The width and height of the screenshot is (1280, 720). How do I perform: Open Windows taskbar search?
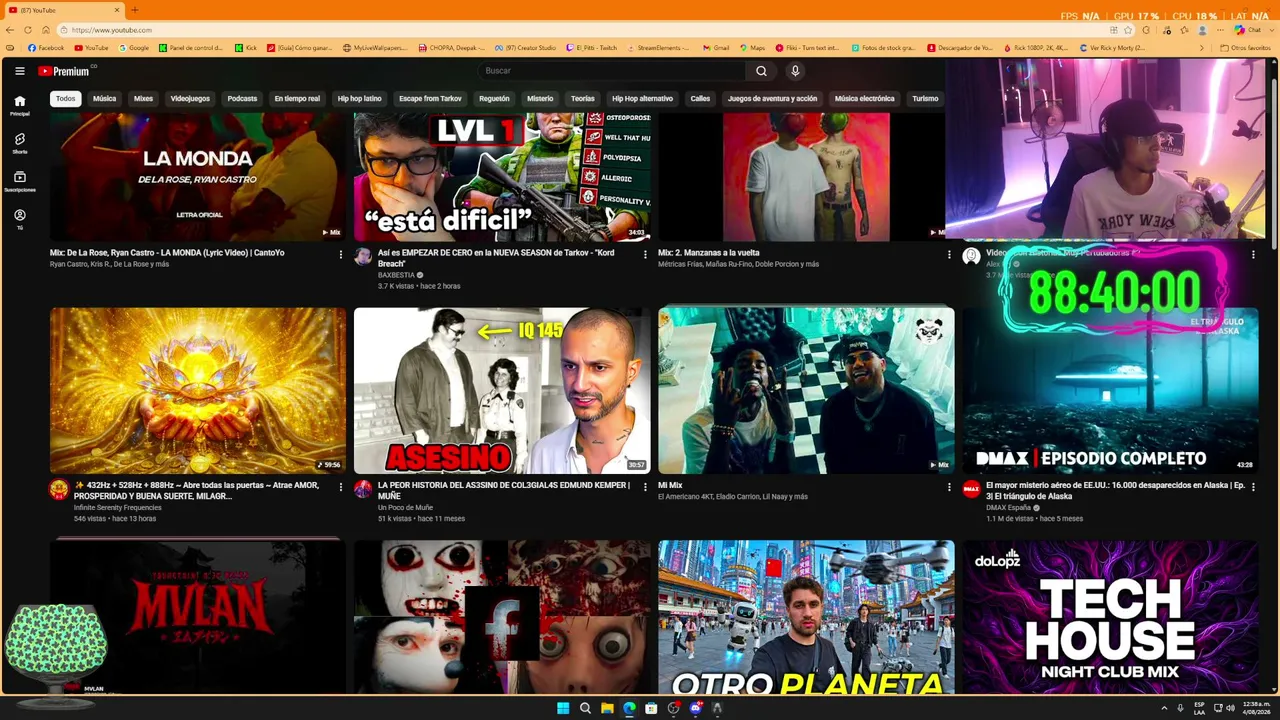(x=585, y=708)
